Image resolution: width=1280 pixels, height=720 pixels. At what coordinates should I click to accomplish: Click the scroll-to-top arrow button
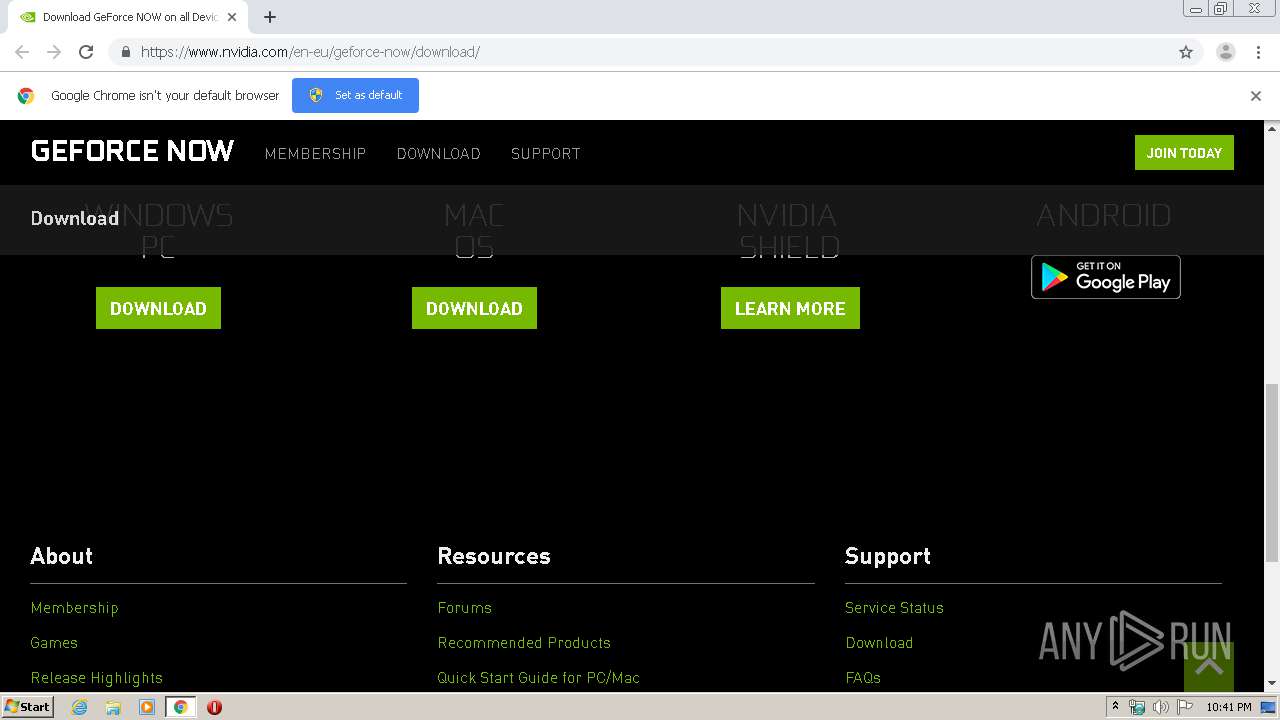[1209, 666]
